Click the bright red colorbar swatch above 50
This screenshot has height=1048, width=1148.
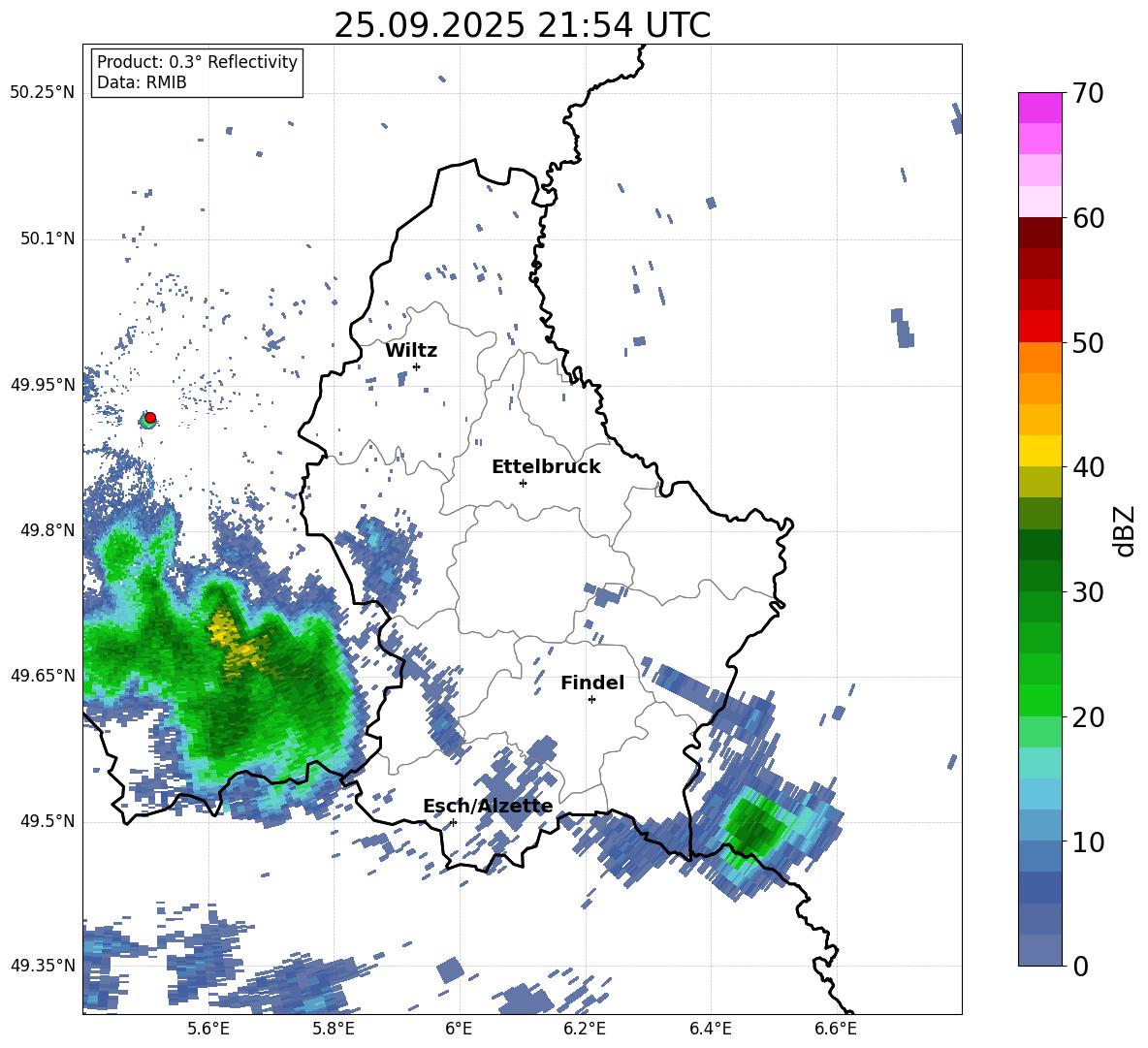pos(1039,327)
